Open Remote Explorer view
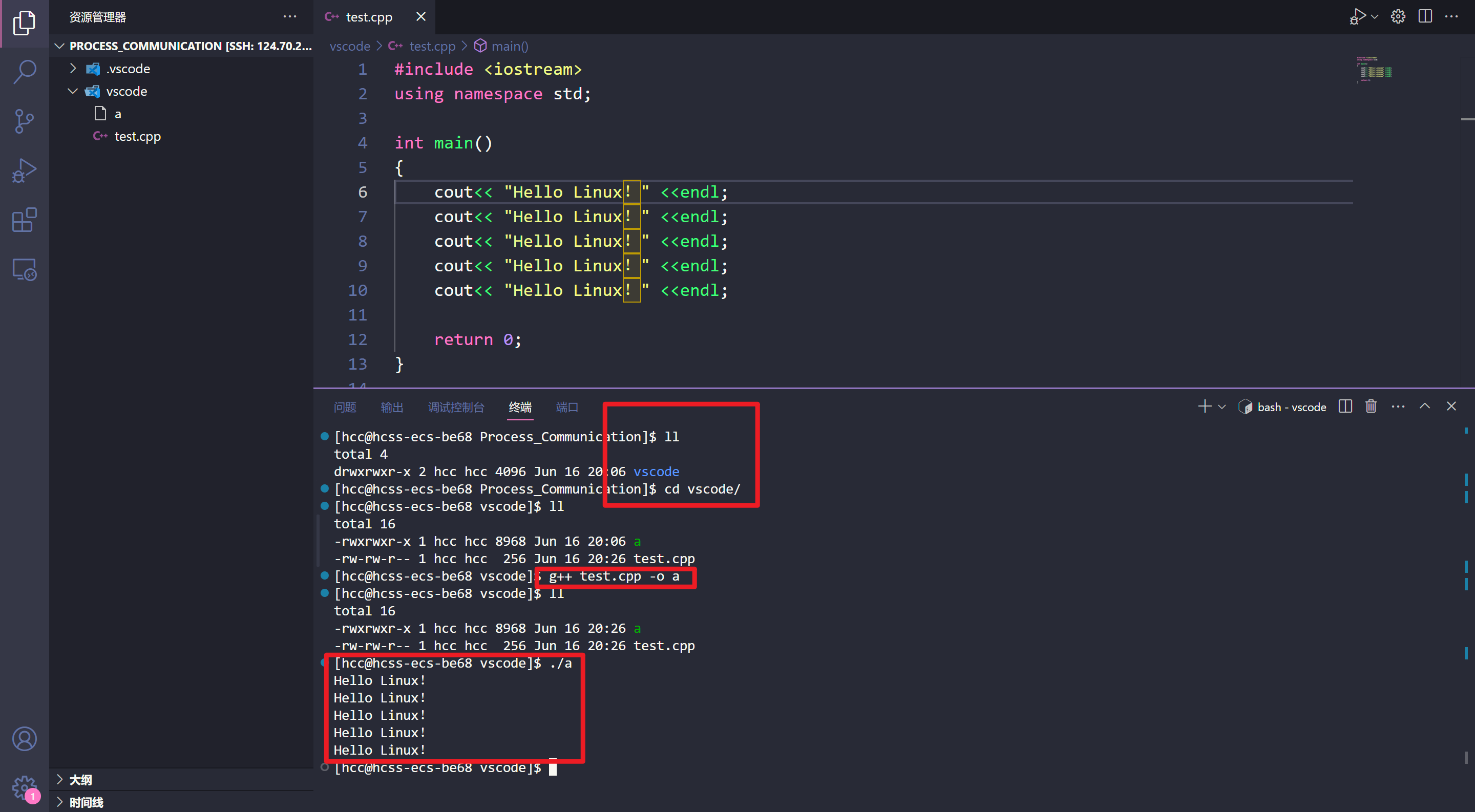This screenshot has width=1475, height=812. 24,269
